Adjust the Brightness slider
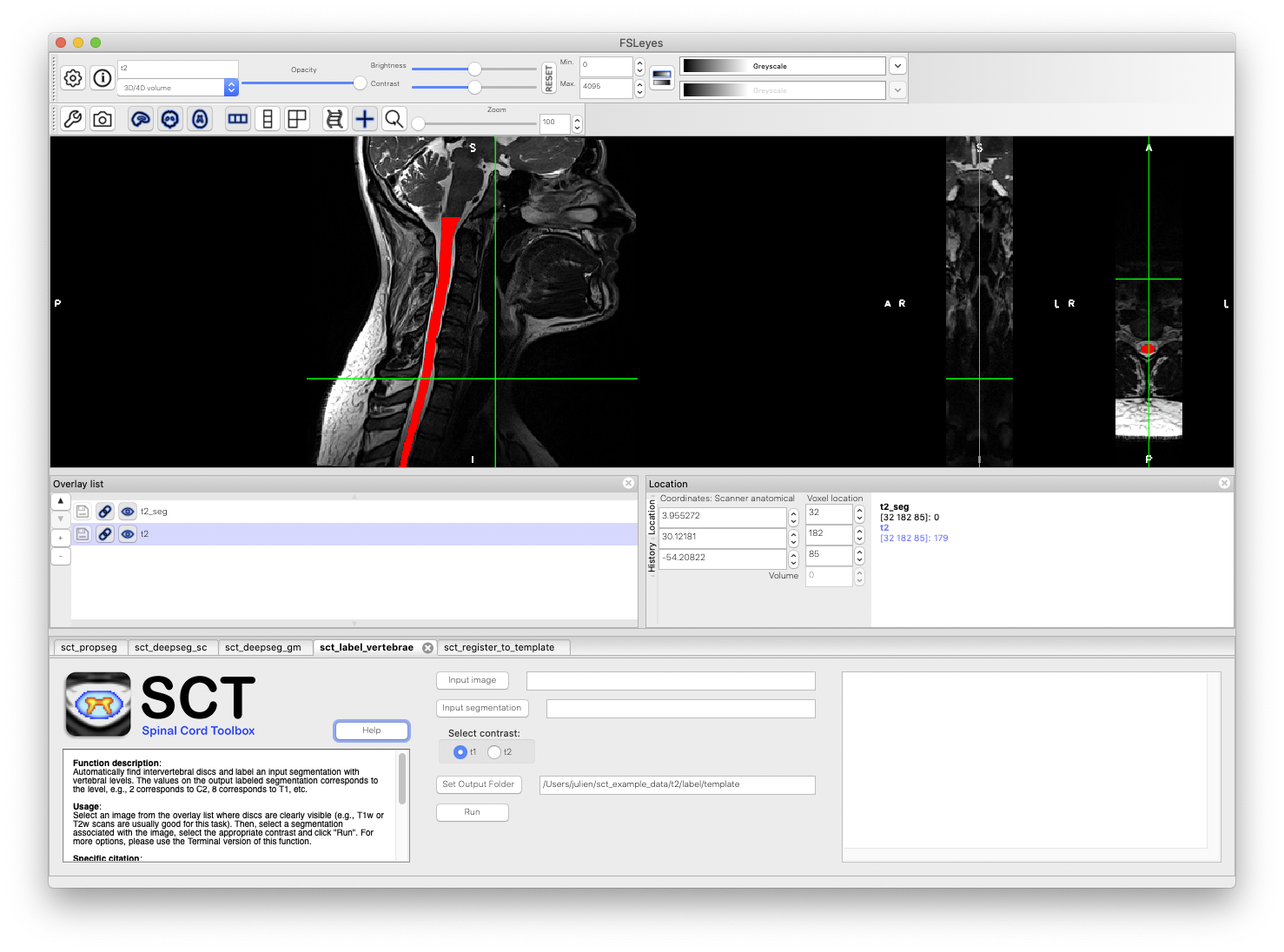Image resolution: width=1284 pixels, height=952 pixels. [x=473, y=69]
